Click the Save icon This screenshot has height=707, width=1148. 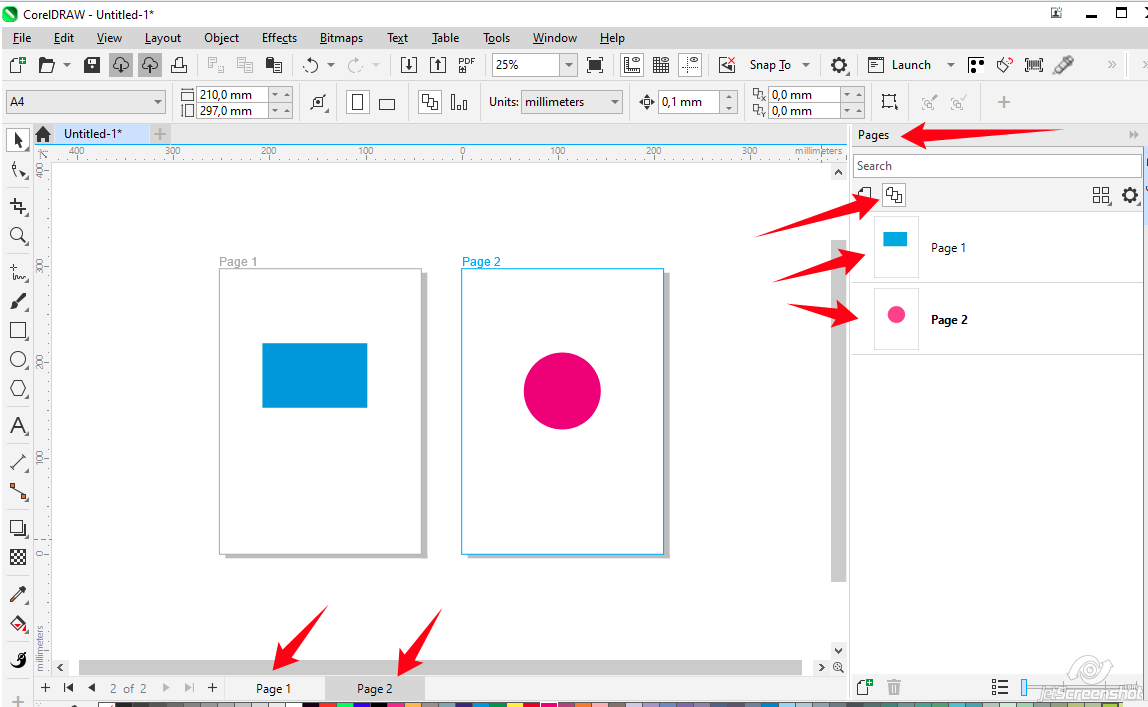[x=92, y=65]
